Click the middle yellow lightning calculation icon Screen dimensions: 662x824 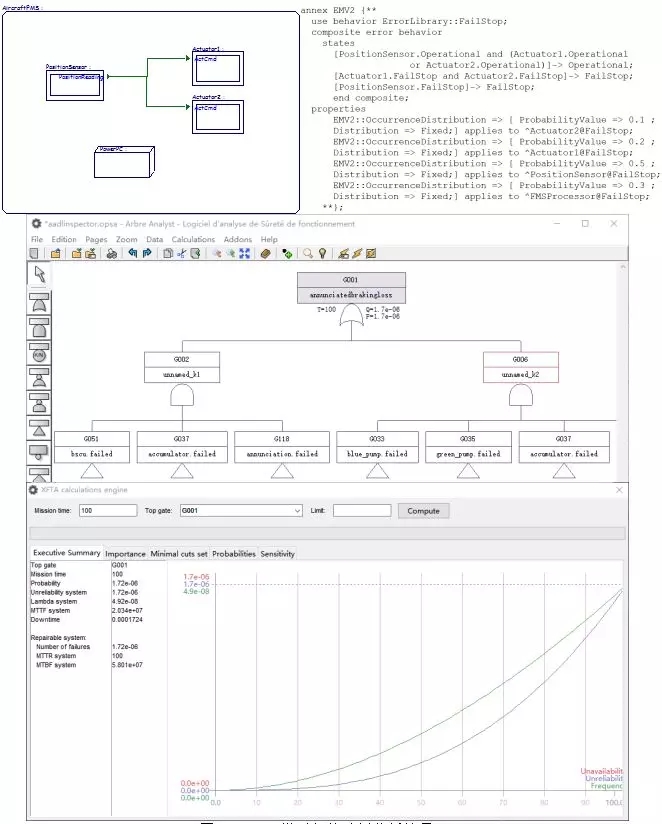tap(357, 254)
